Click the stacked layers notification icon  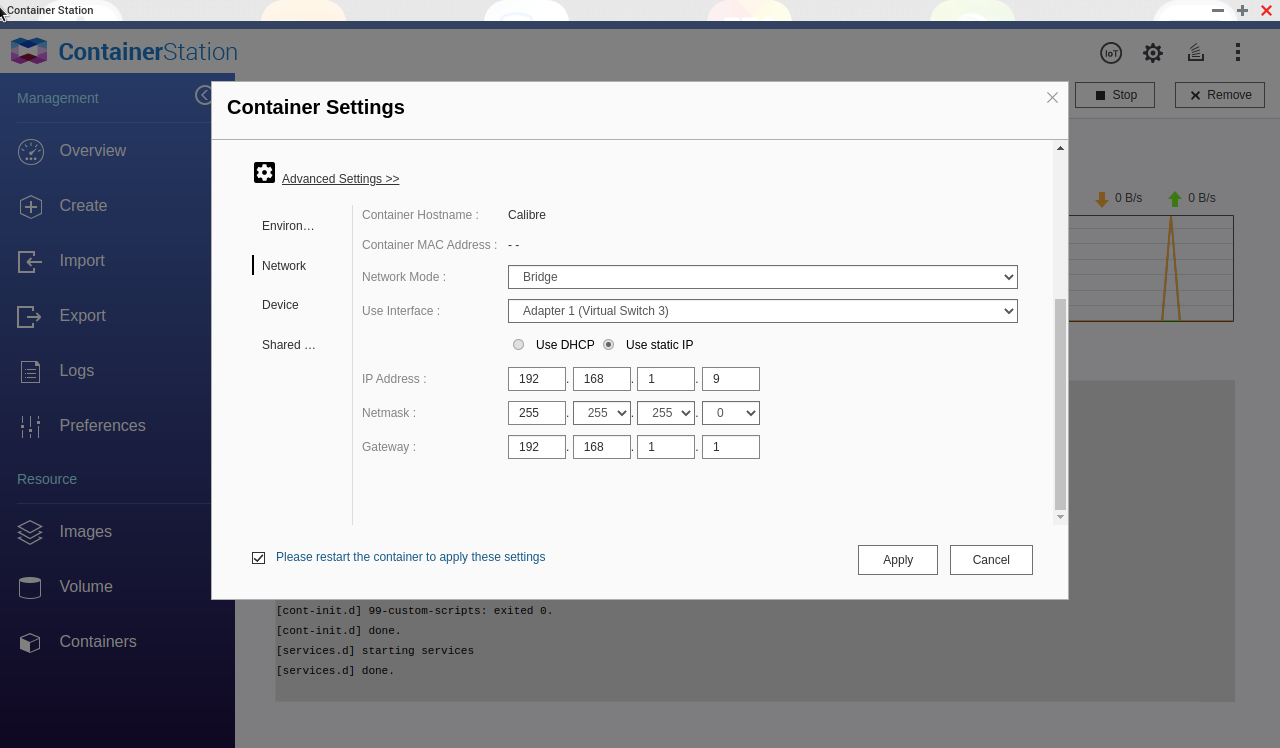coord(1195,53)
